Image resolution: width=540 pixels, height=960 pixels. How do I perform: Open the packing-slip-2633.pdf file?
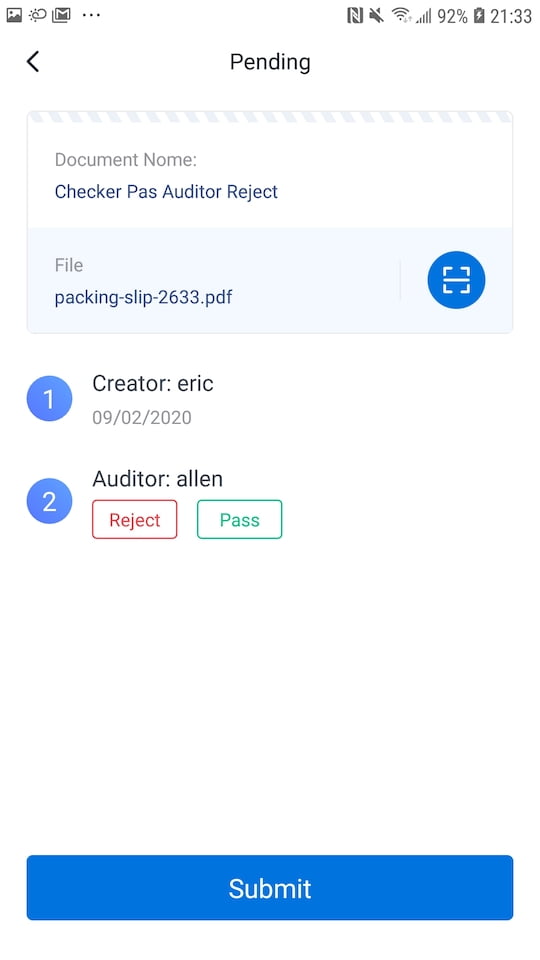(x=143, y=298)
